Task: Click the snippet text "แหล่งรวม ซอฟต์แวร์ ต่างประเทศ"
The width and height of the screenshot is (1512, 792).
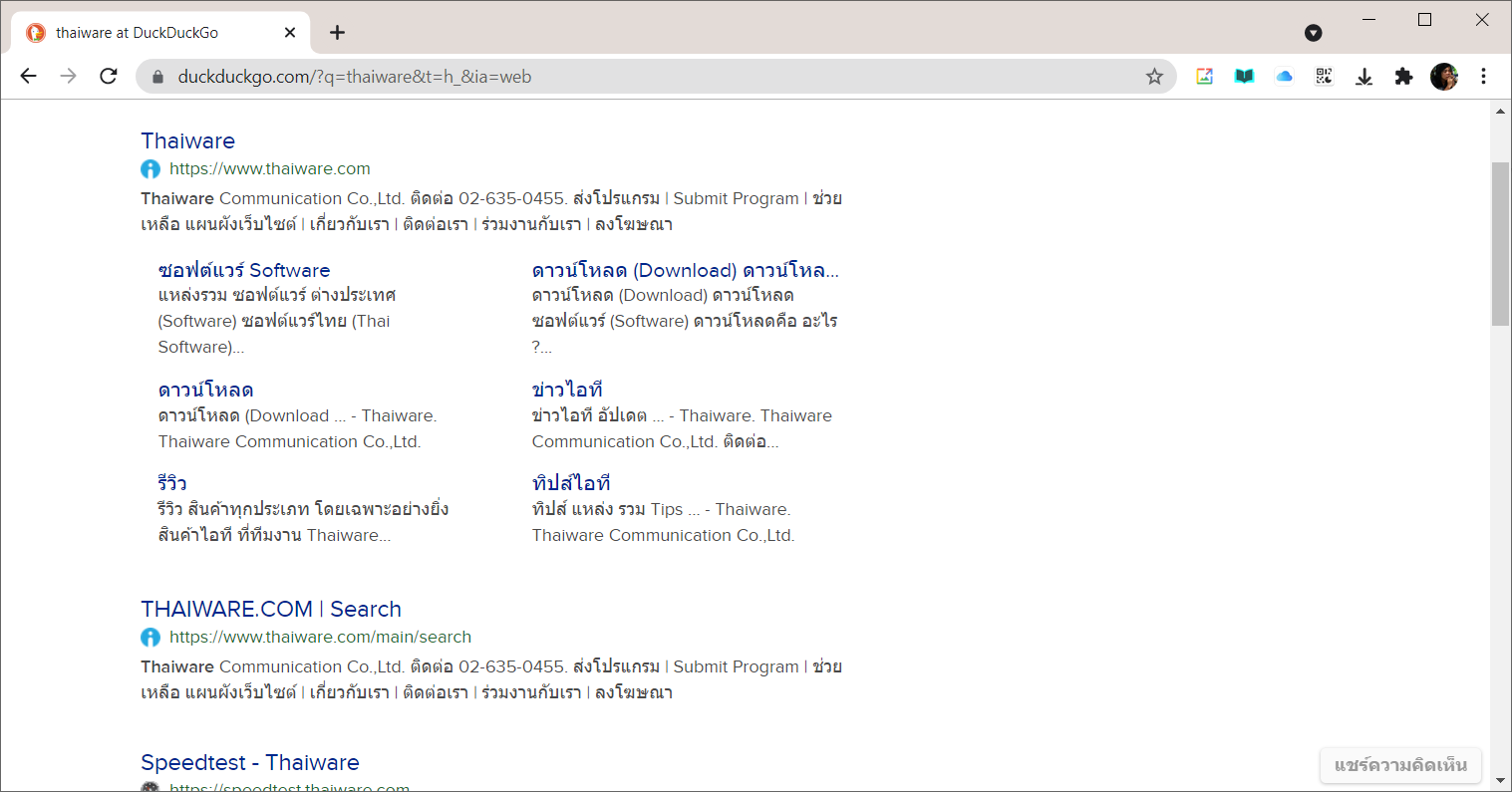Action: [277, 296]
